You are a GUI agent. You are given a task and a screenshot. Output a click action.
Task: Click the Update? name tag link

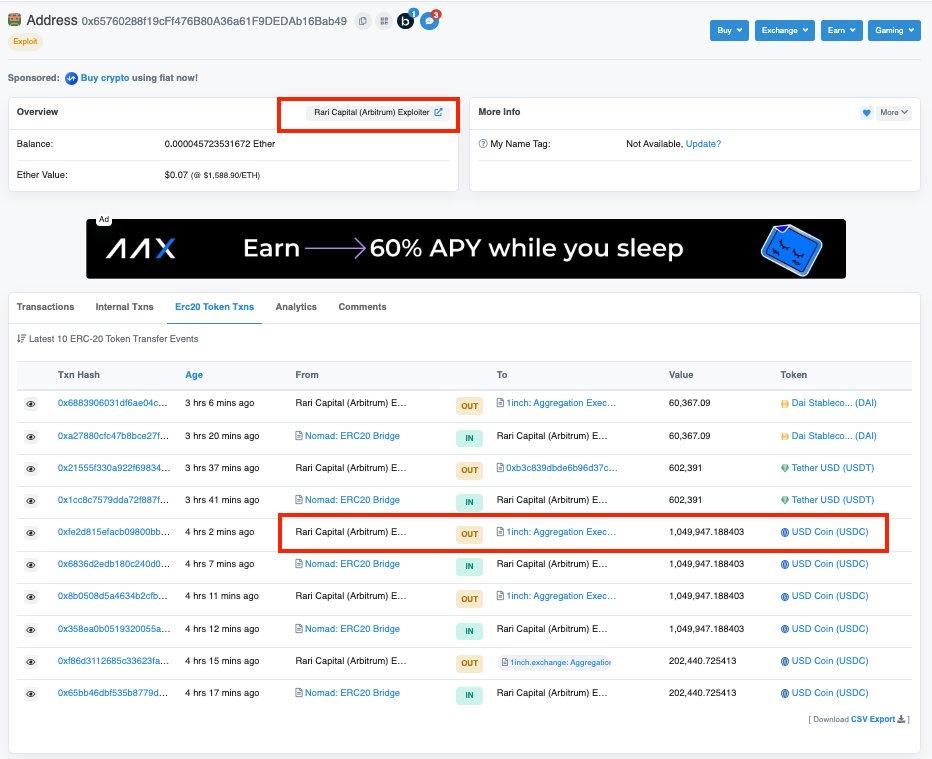point(703,144)
